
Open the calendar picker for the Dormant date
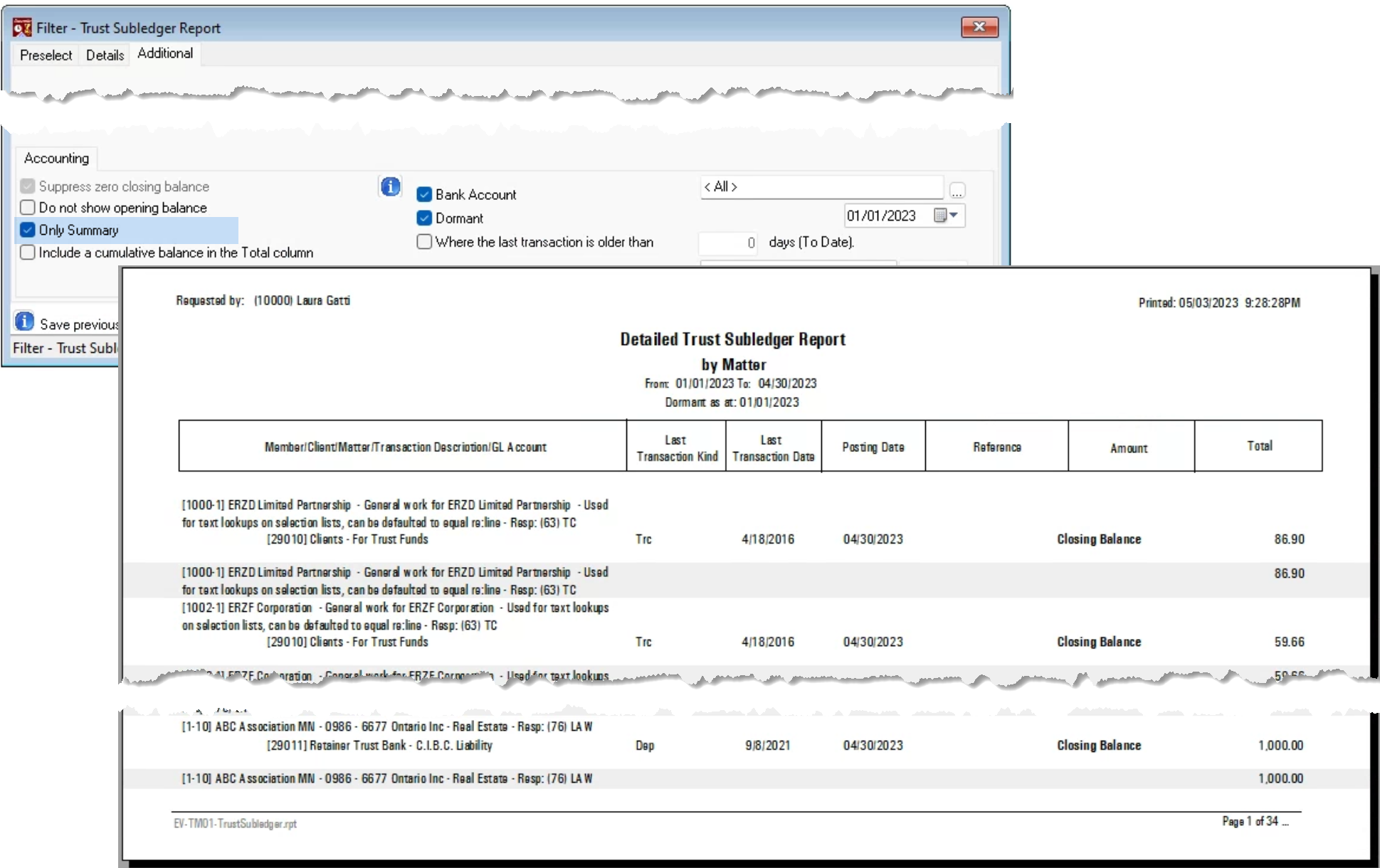pos(946,216)
